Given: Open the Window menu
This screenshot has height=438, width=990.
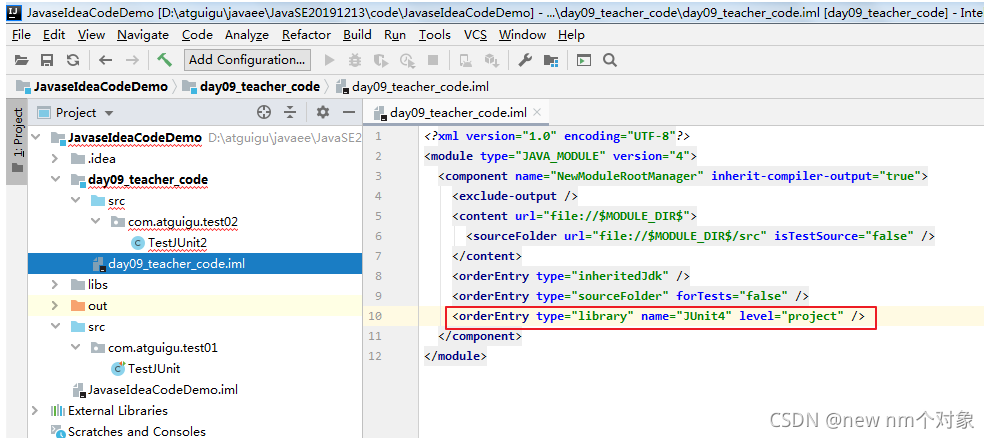Looking at the screenshot, I should click(x=522, y=35).
